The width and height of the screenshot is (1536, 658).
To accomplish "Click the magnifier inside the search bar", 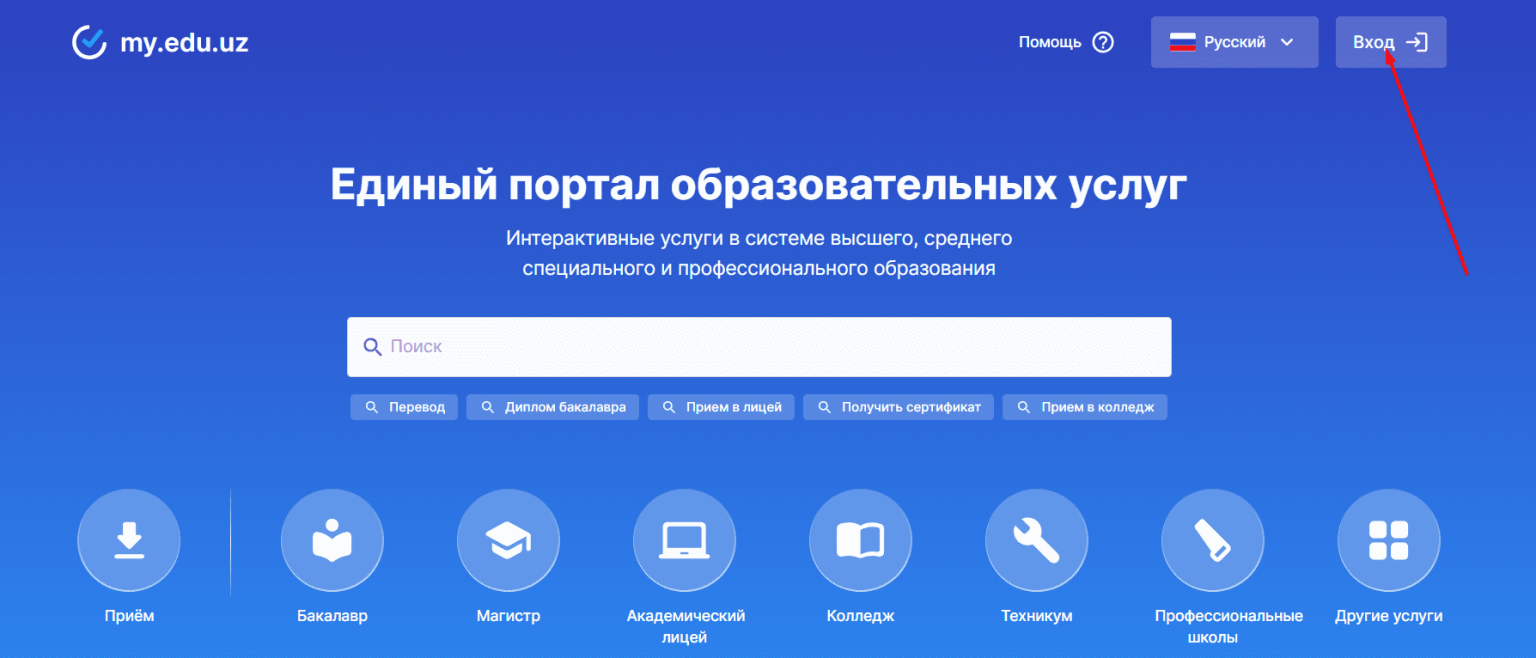I will [x=373, y=346].
